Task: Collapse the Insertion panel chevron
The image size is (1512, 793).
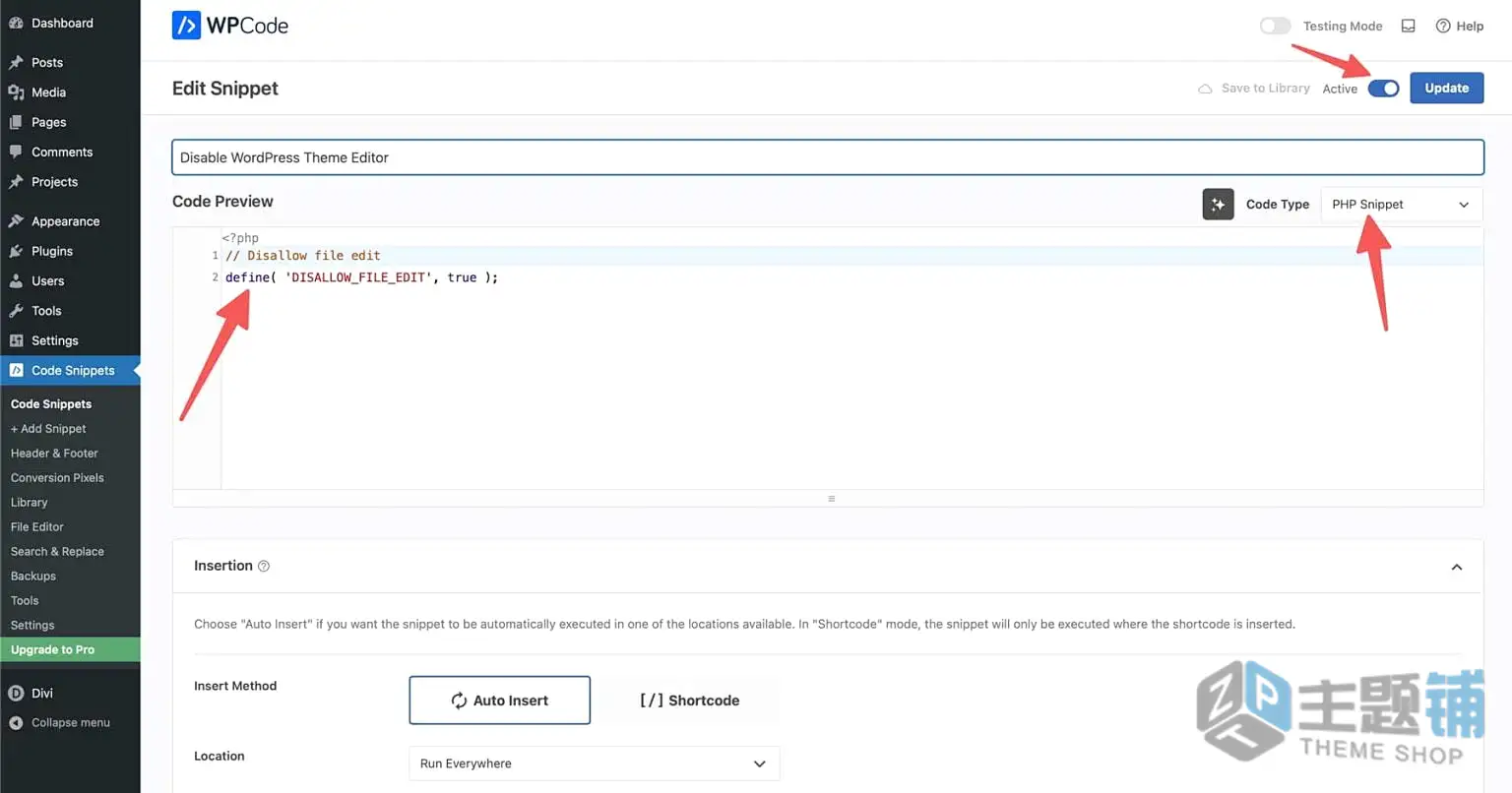Action: (1457, 567)
